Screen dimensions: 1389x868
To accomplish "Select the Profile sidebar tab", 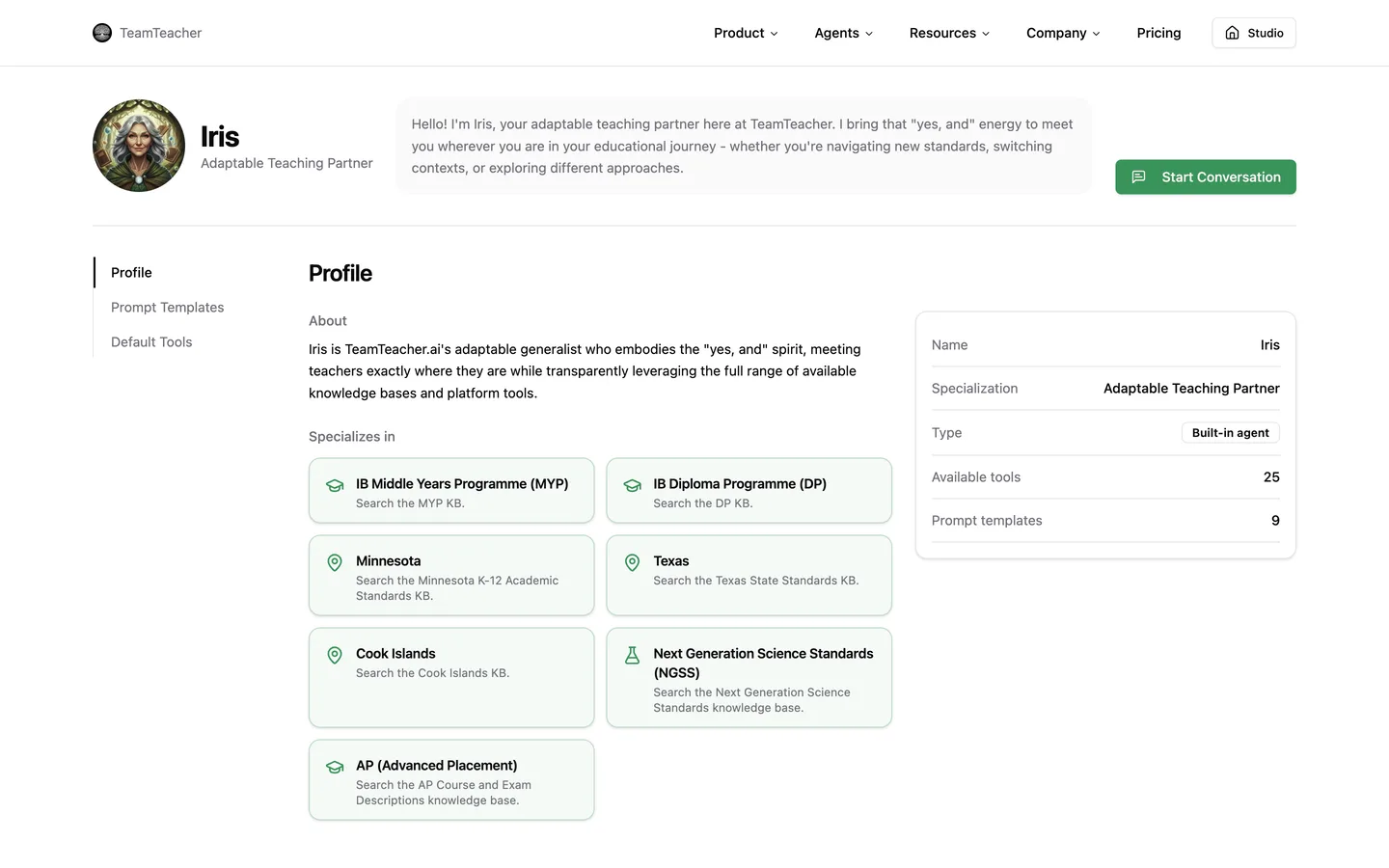I will (x=131, y=273).
